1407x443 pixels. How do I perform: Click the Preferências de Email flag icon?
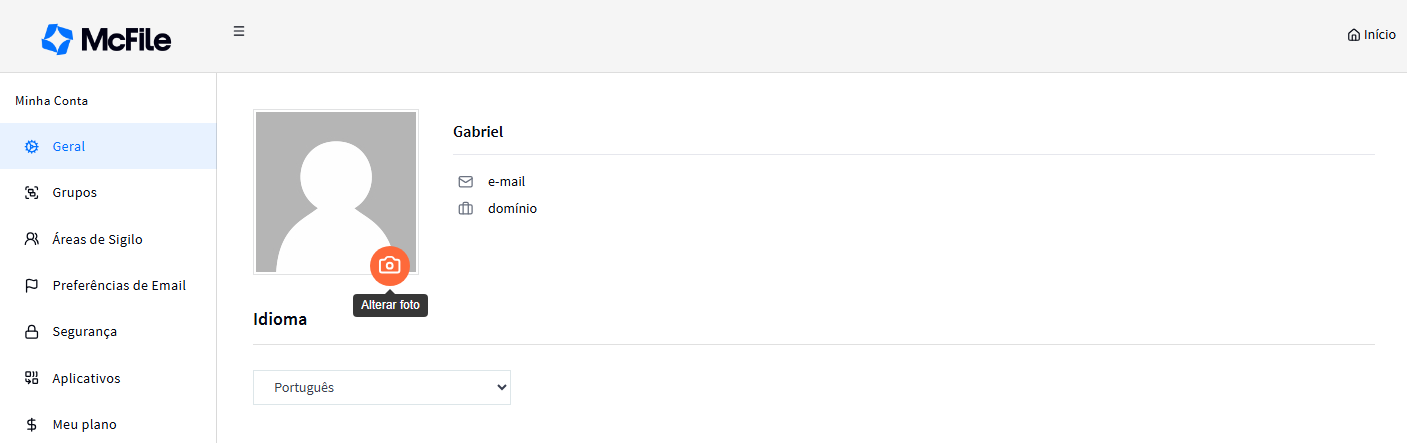pos(31,286)
